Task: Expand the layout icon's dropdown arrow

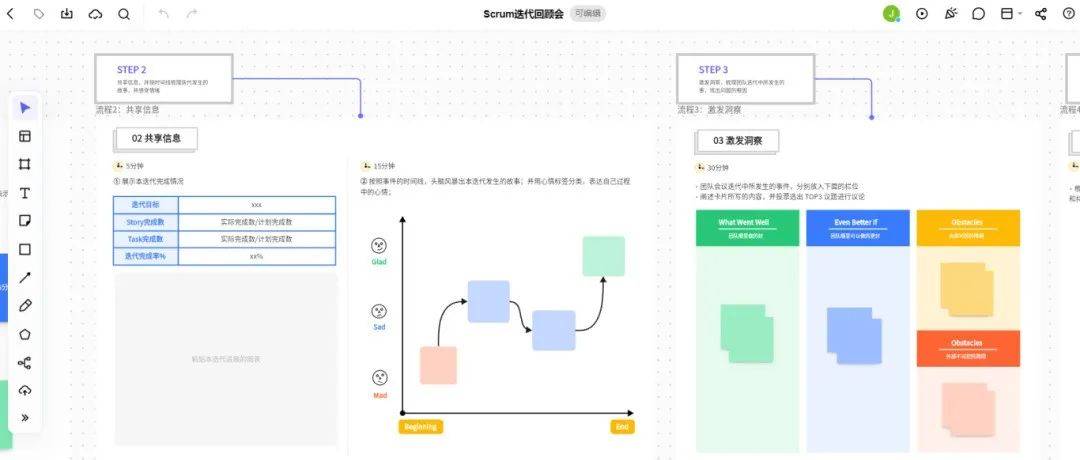Action: click(1019, 14)
